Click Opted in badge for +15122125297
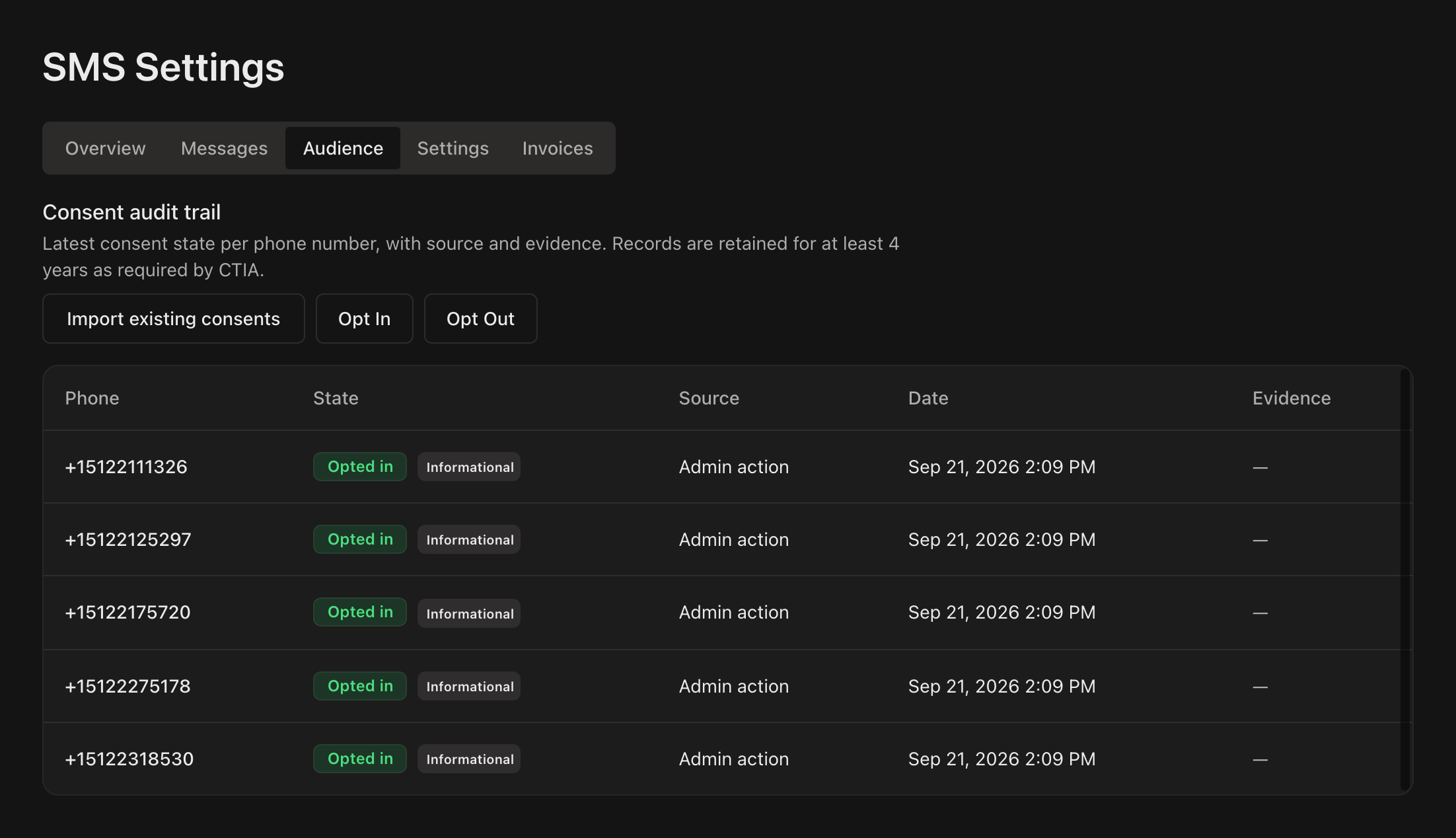This screenshot has width=1456, height=838. [x=360, y=539]
